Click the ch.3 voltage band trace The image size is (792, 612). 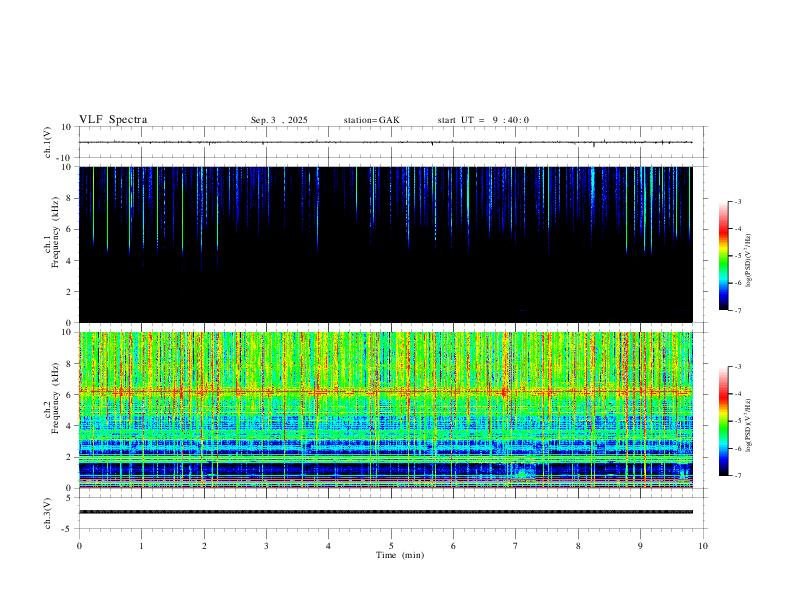[x=386, y=512]
